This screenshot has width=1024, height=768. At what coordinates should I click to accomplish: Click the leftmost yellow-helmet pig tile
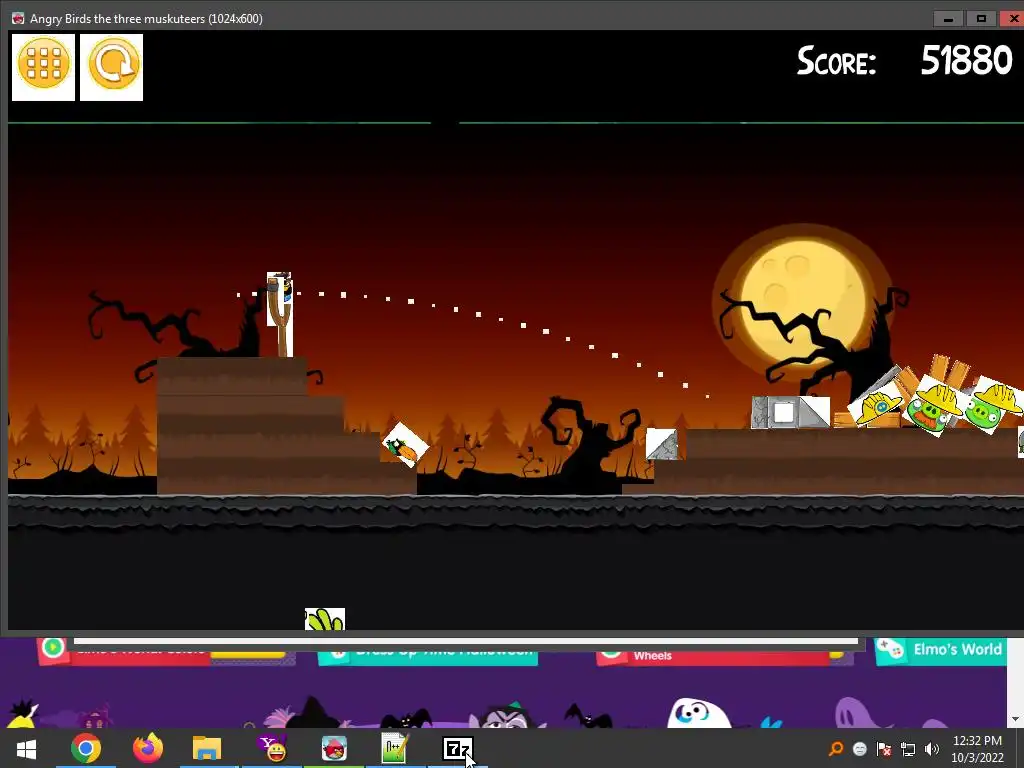[x=878, y=405]
